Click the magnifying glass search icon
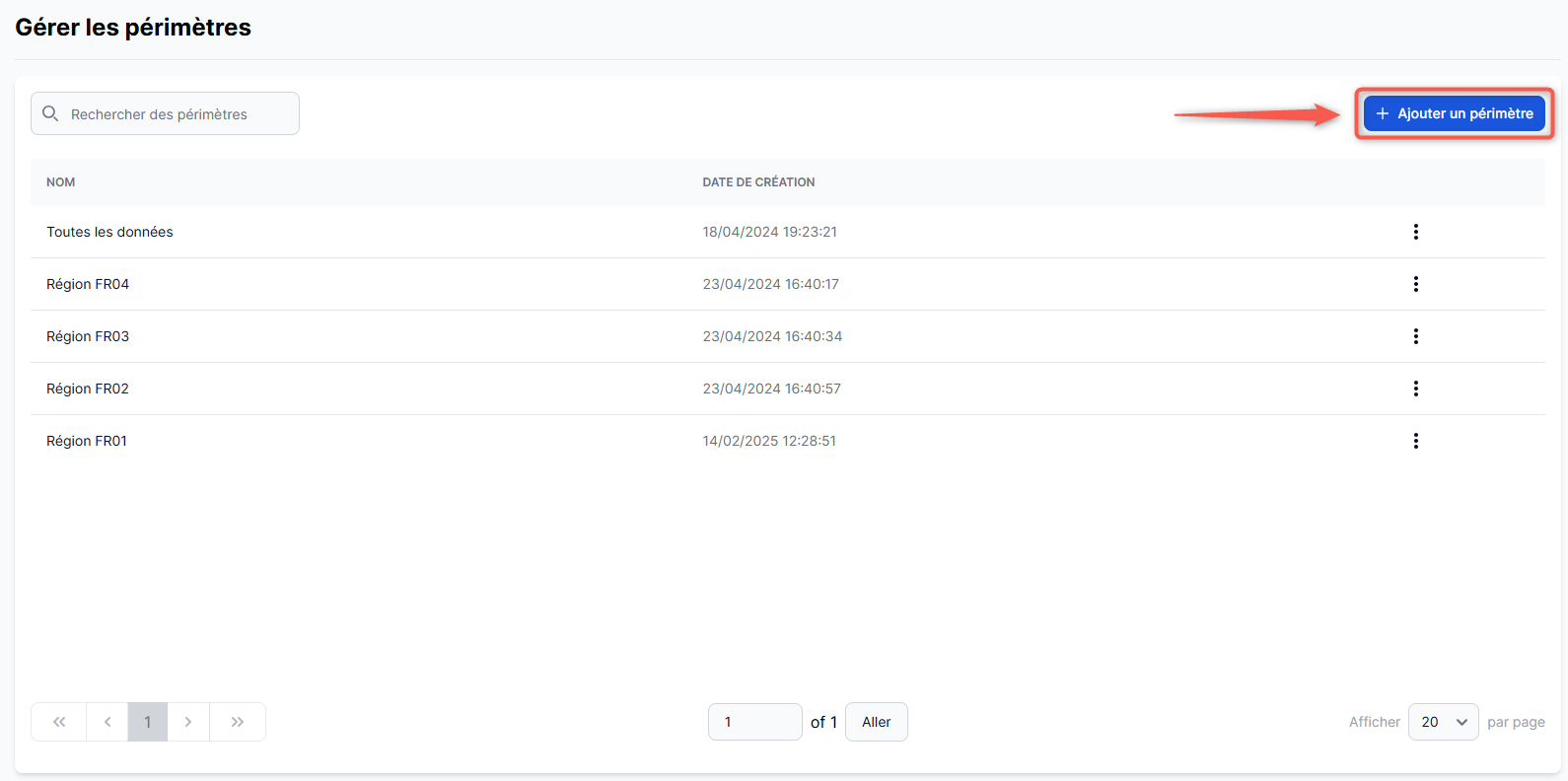The image size is (1568, 781). coord(50,113)
